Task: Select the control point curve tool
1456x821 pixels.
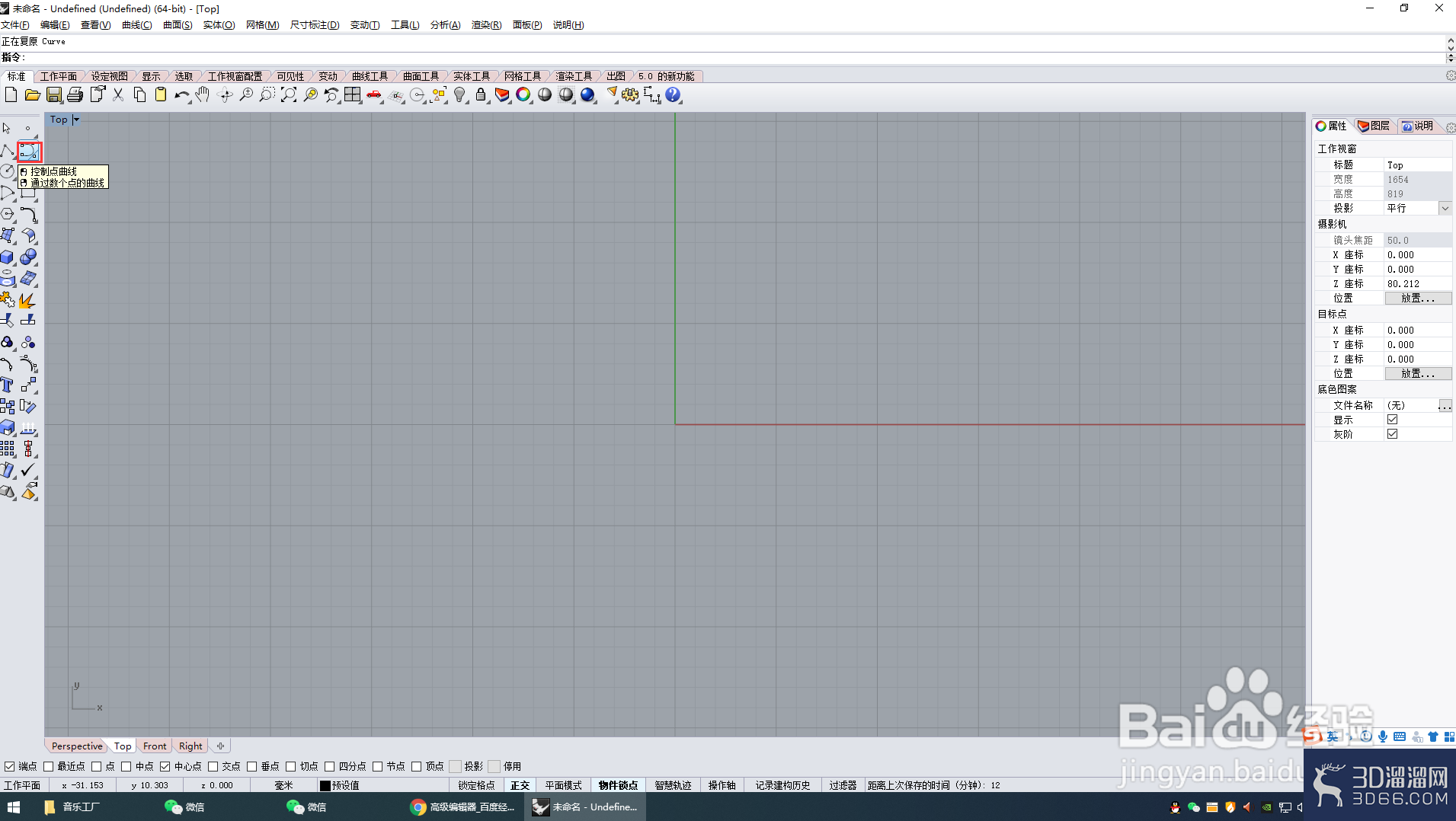Action: click(29, 152)
